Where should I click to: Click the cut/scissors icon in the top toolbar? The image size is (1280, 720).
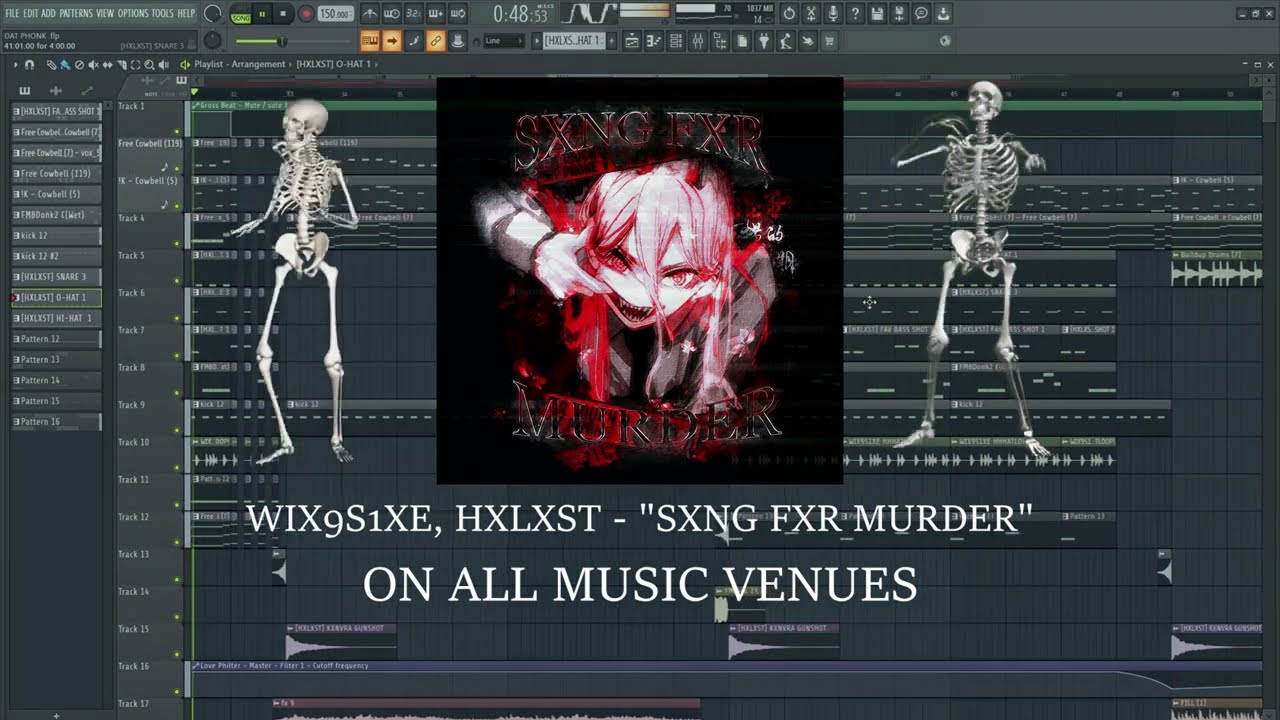pyautogui.click(x=811, y=14)
